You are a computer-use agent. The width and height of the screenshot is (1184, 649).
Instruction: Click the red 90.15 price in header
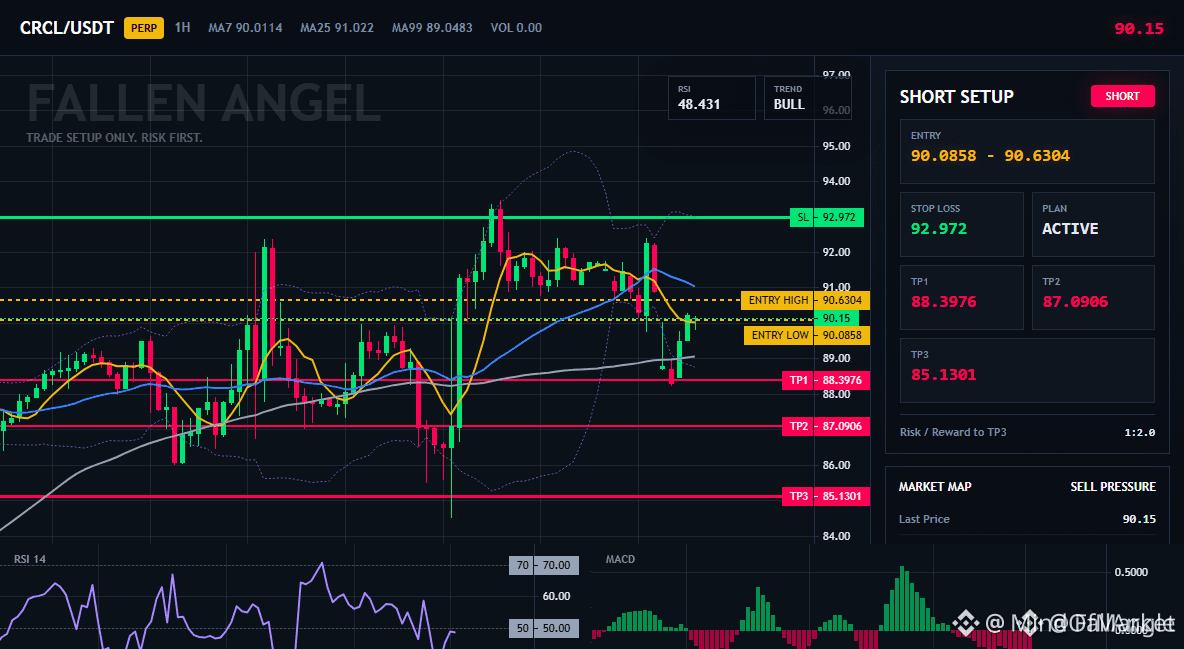coord(1139,29)
